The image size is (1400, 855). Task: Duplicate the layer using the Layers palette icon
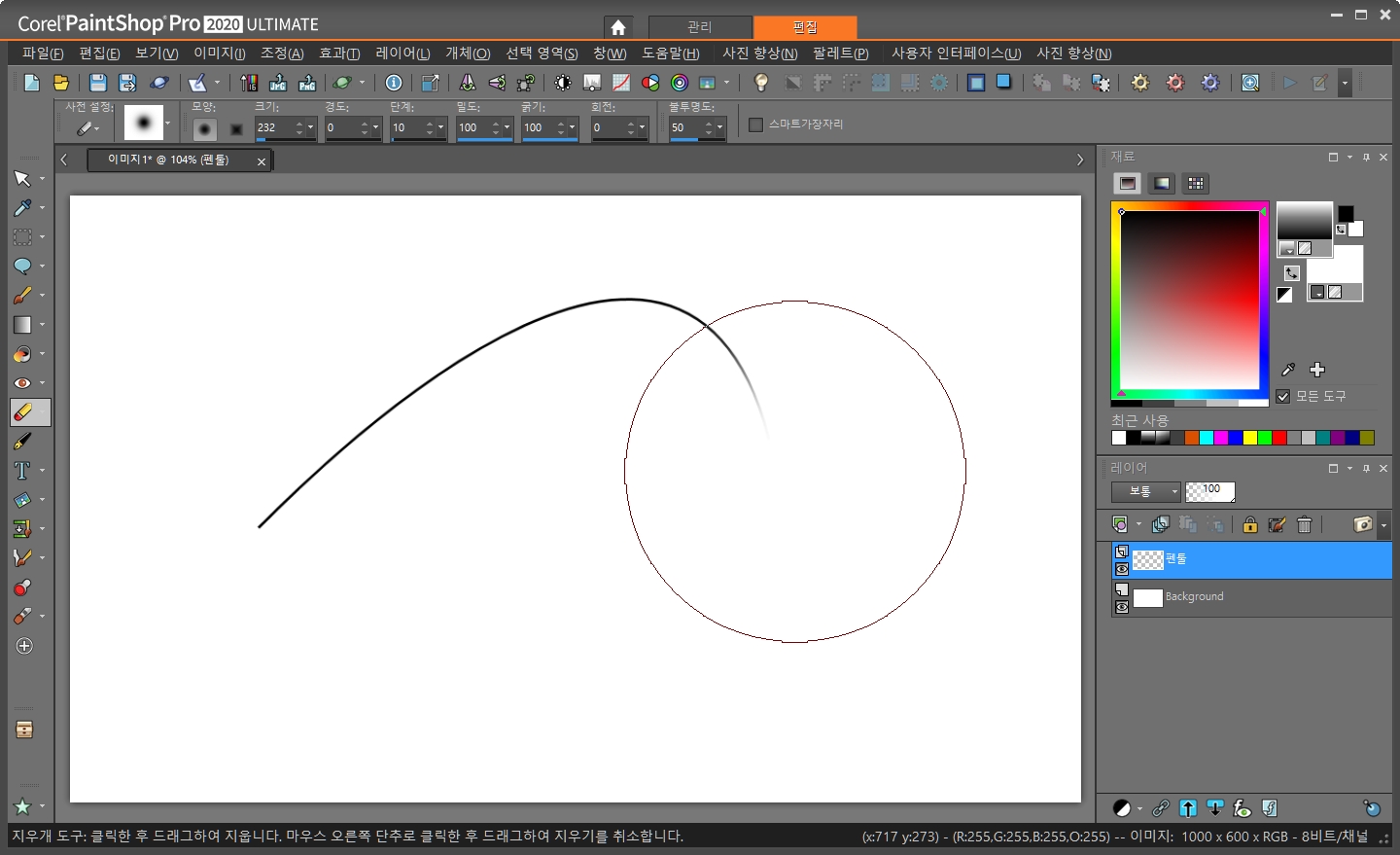tap(1160, 524)
